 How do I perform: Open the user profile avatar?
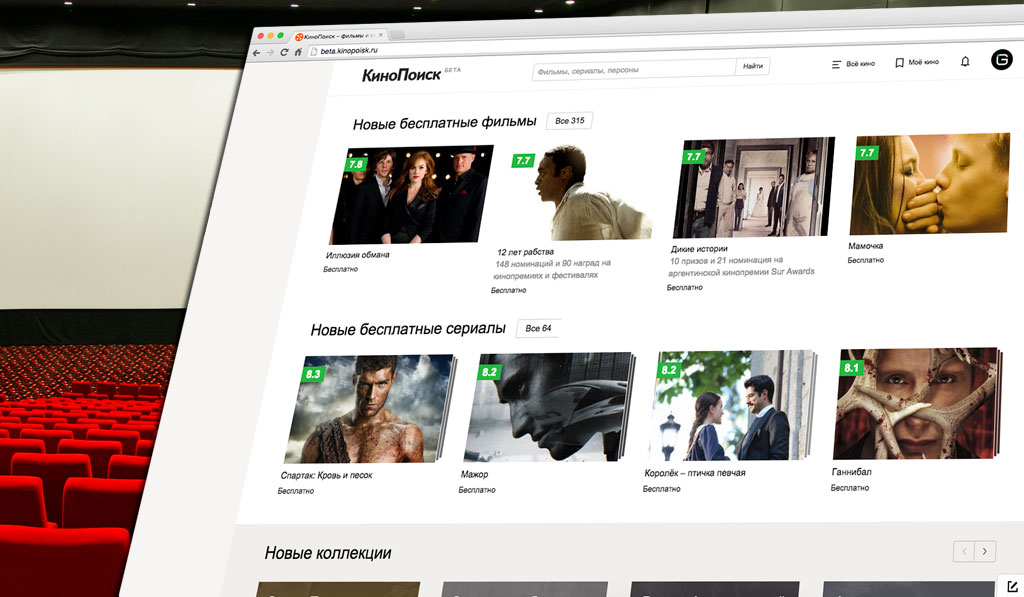(x=1002, y=60)
